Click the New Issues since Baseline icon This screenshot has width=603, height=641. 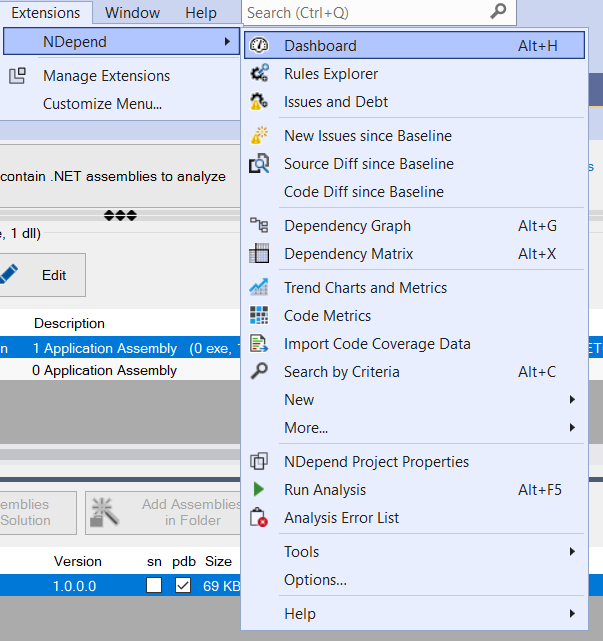point(259,136)
